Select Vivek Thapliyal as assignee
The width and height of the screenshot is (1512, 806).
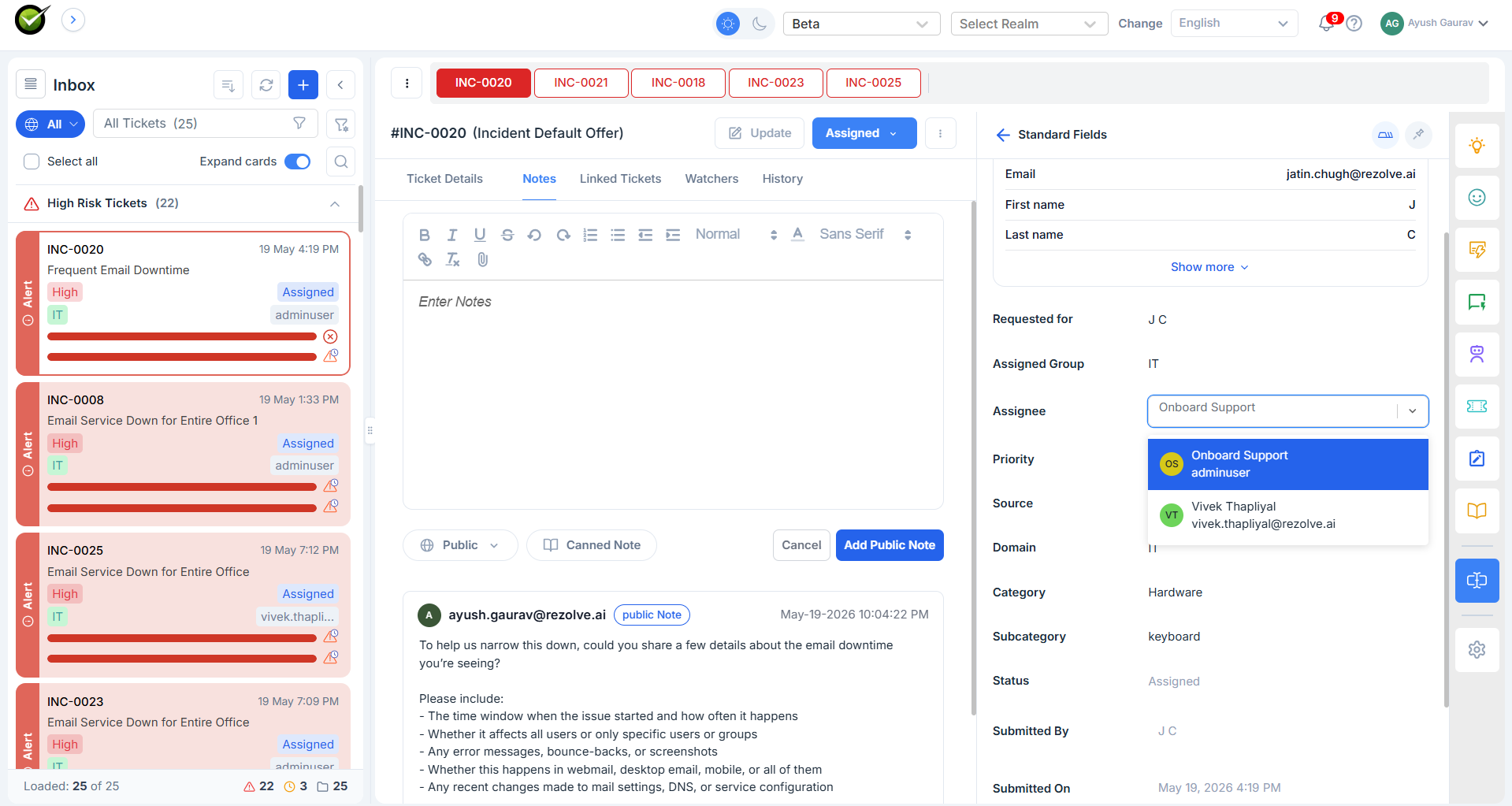[x=1287, y=515]
